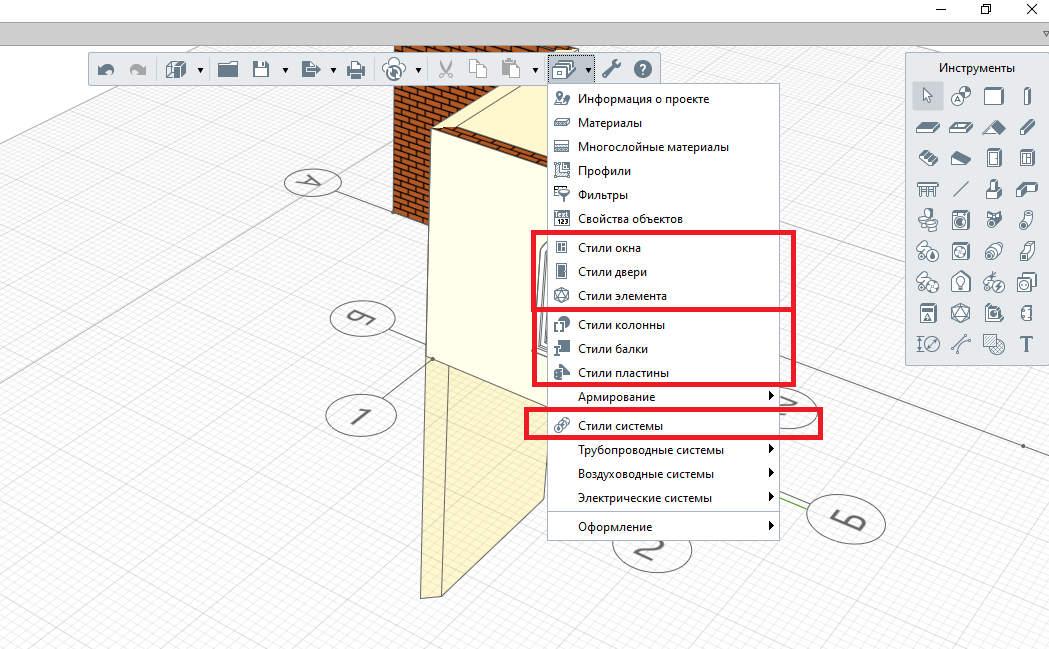Click the axis bubble labeled 1
Image resolution: width=1049 pixels, height=649 pixels.
[361, 415]
